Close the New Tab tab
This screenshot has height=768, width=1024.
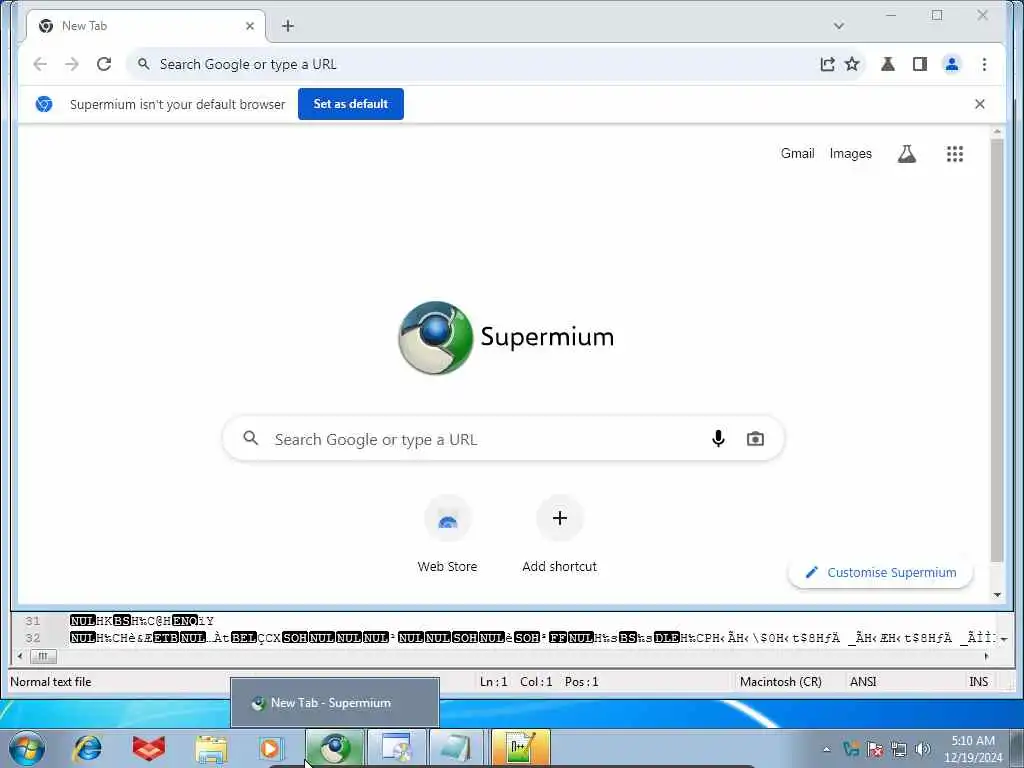(249, 26)
